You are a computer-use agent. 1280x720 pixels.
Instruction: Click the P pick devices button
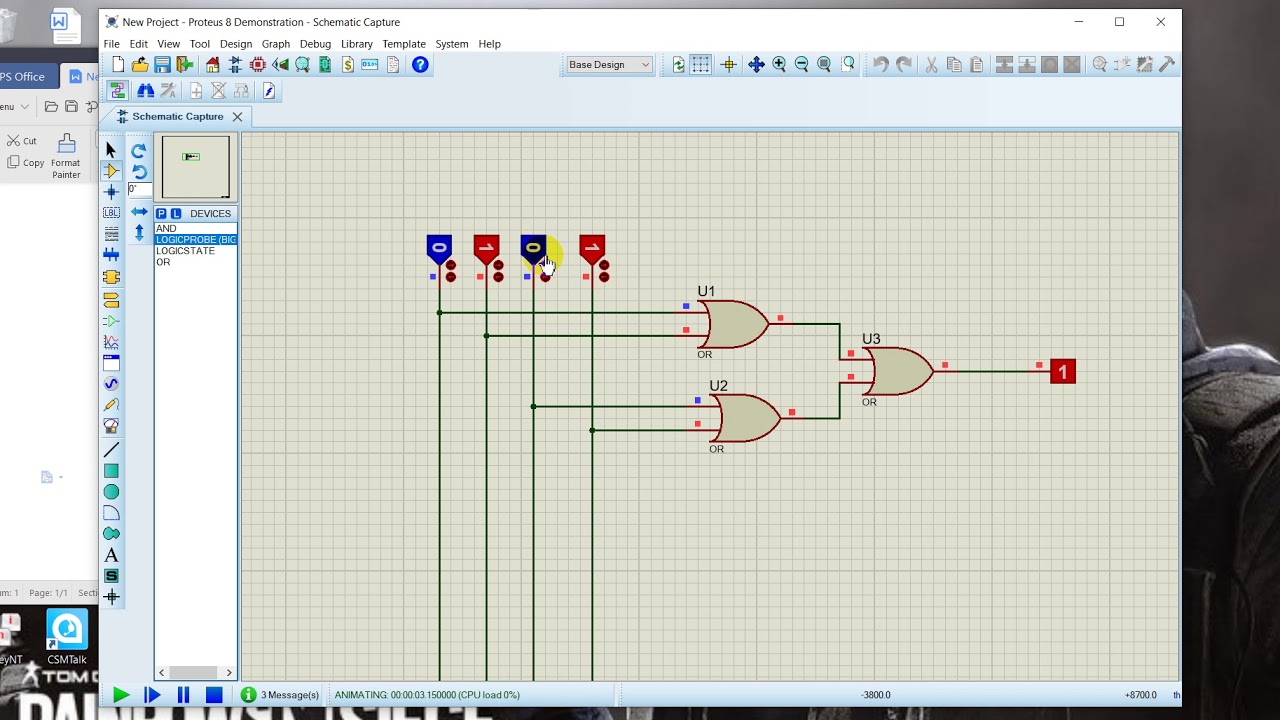tap(161, 213)
